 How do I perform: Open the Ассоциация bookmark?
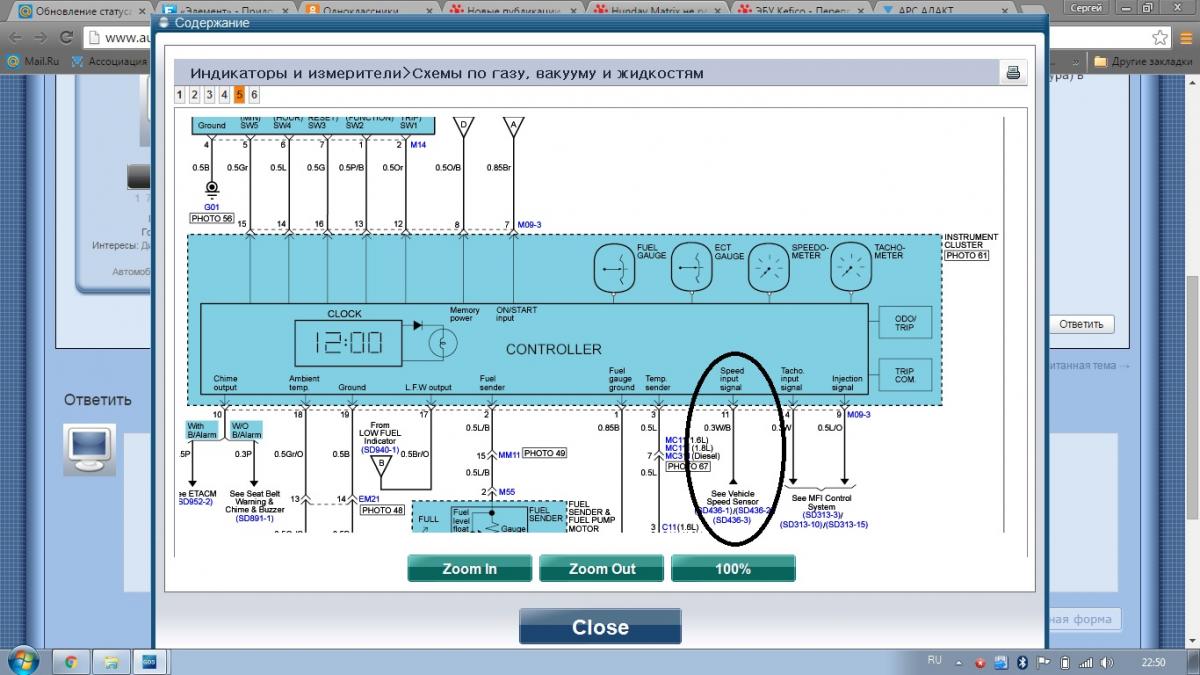[110, 61]
